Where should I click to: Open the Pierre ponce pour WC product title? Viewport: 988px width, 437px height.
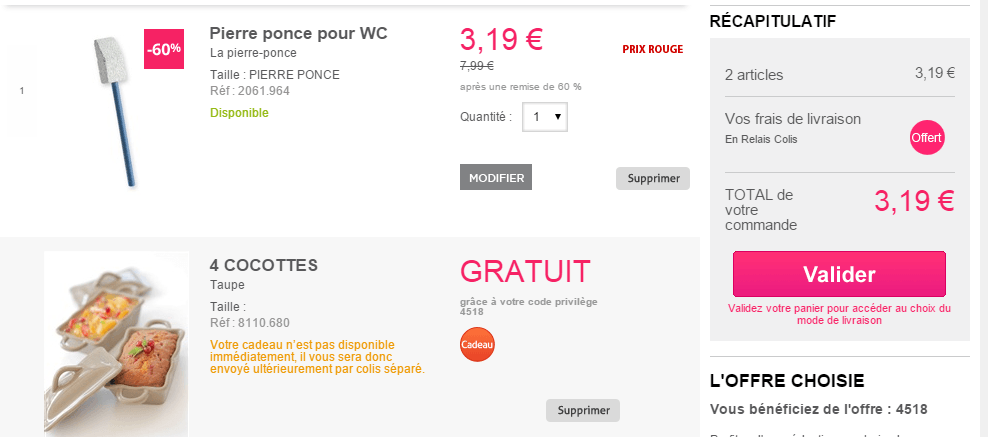coord(298,34)
